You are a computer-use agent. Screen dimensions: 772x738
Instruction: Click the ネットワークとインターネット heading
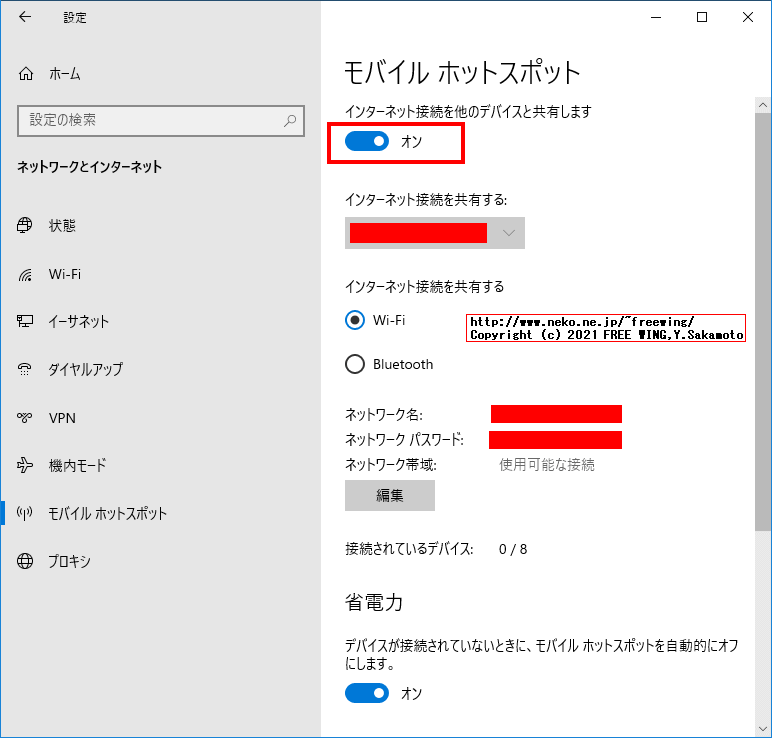tap(89, 167)
